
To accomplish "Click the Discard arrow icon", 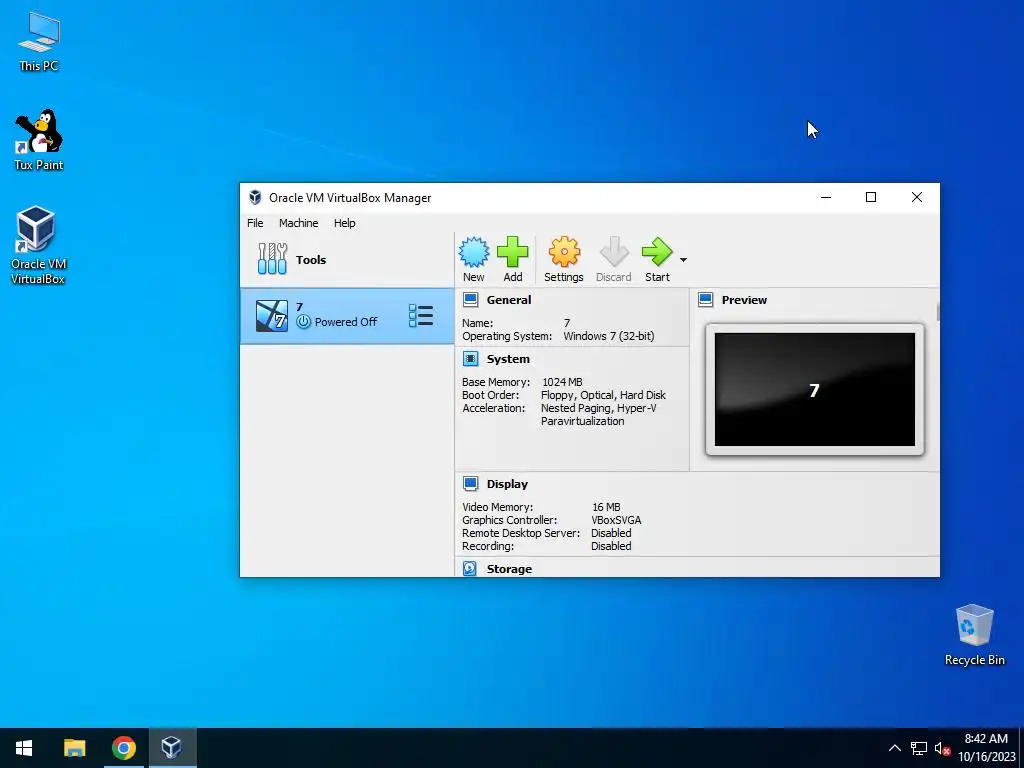I will [x=613, y=252].
